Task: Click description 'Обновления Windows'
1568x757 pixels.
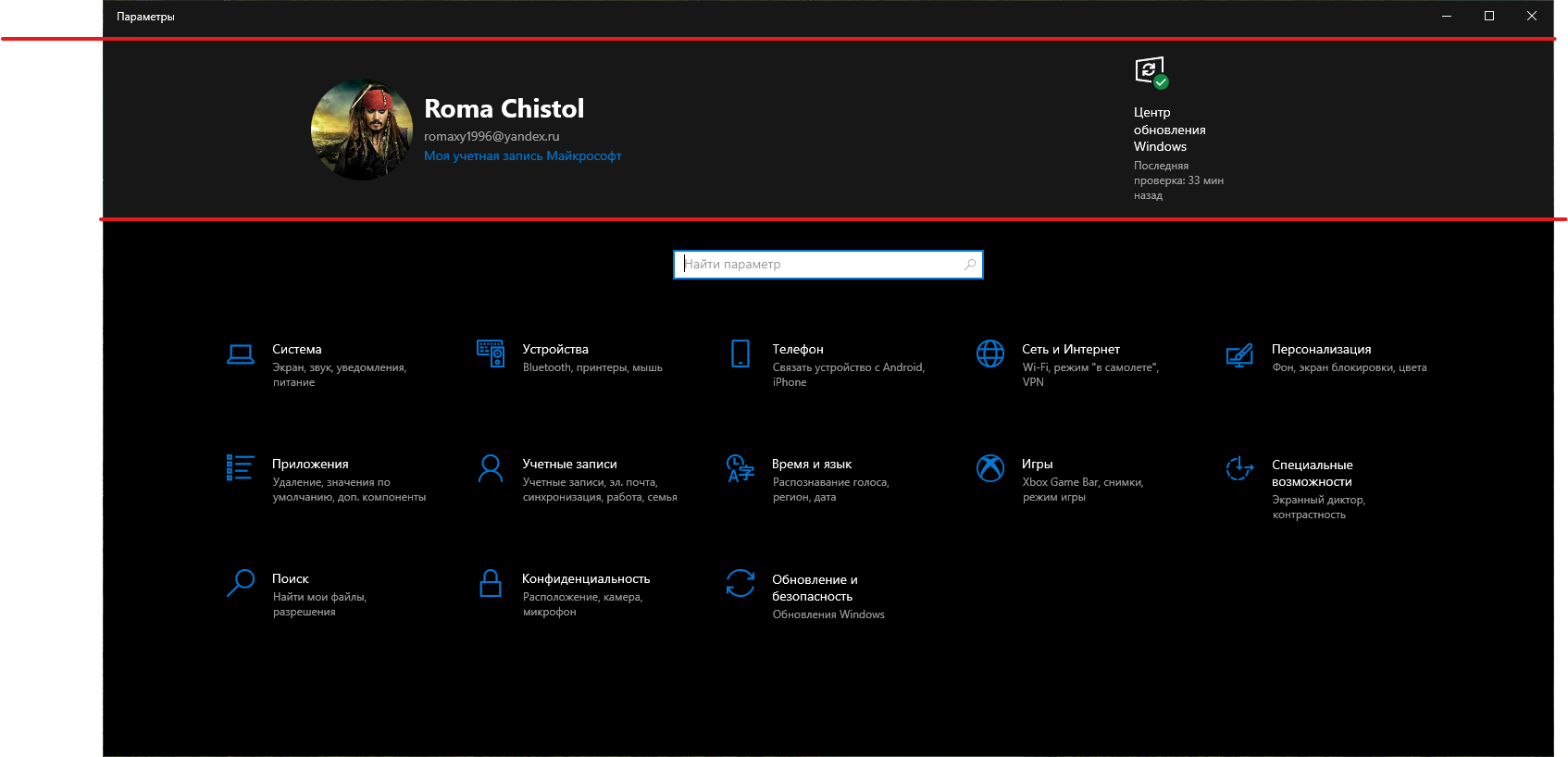Action: (x=828, y=614)
